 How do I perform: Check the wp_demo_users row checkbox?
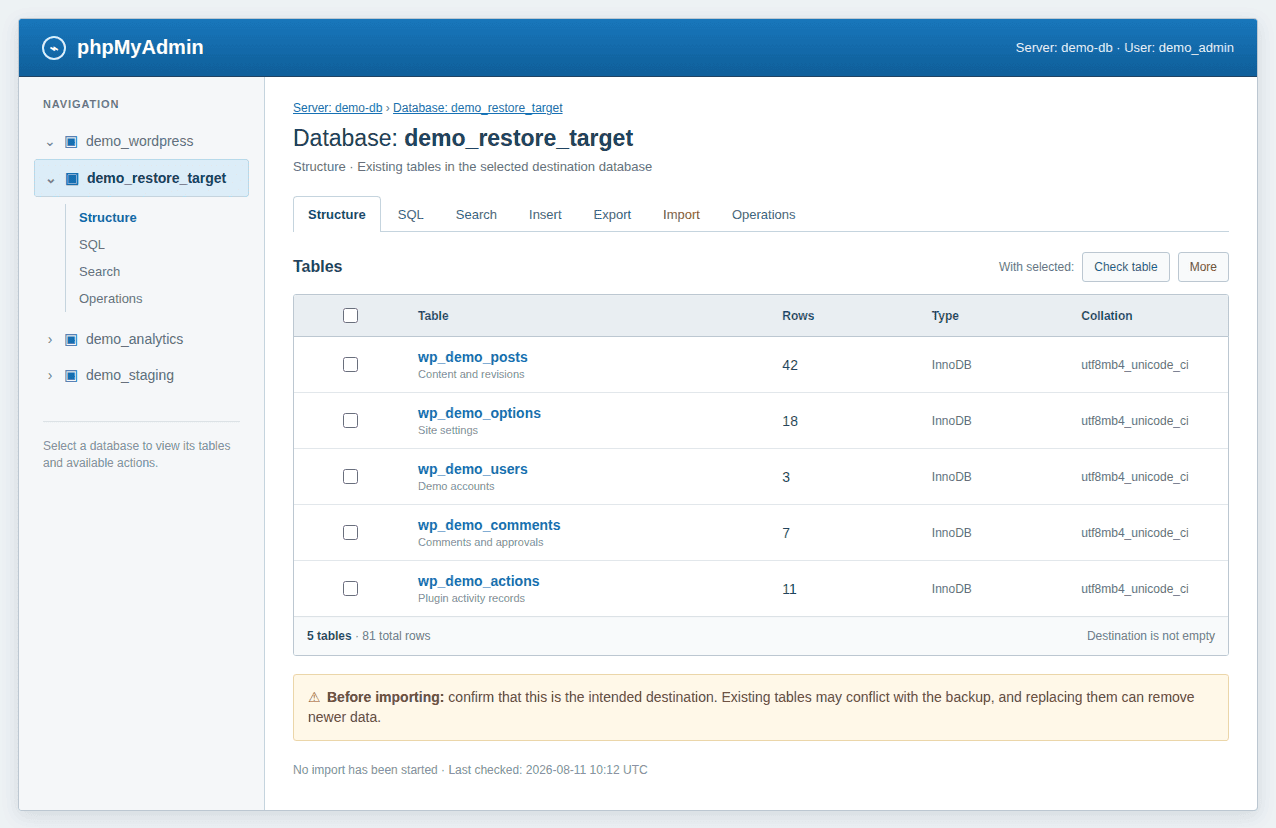coord(350,476)
